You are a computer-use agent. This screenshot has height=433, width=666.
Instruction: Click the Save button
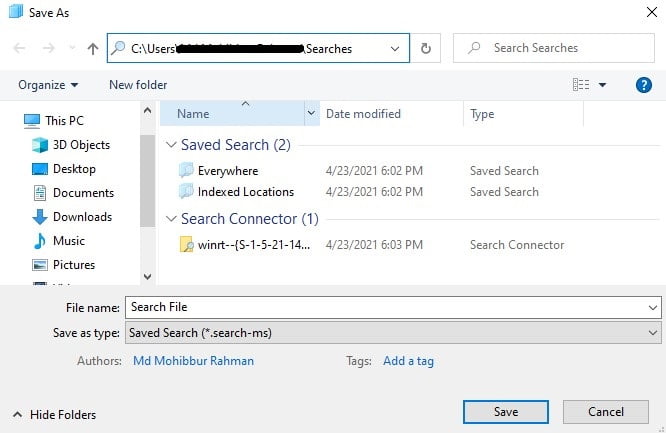click(x=505, y=412)
